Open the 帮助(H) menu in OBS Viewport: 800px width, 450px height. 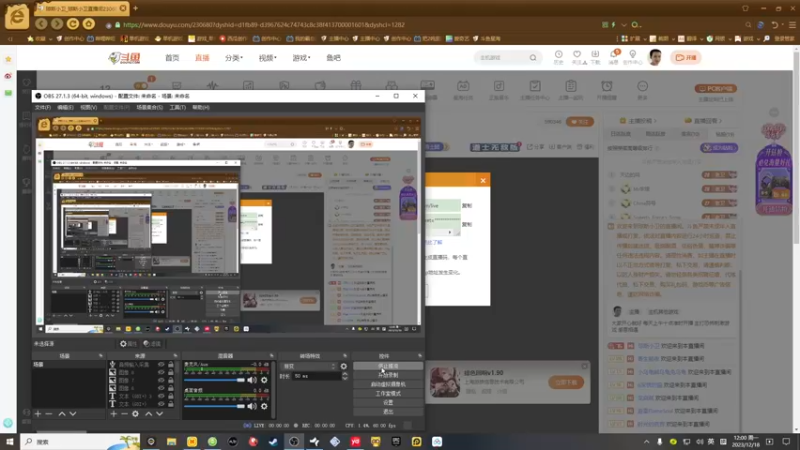tap(201, 108)
